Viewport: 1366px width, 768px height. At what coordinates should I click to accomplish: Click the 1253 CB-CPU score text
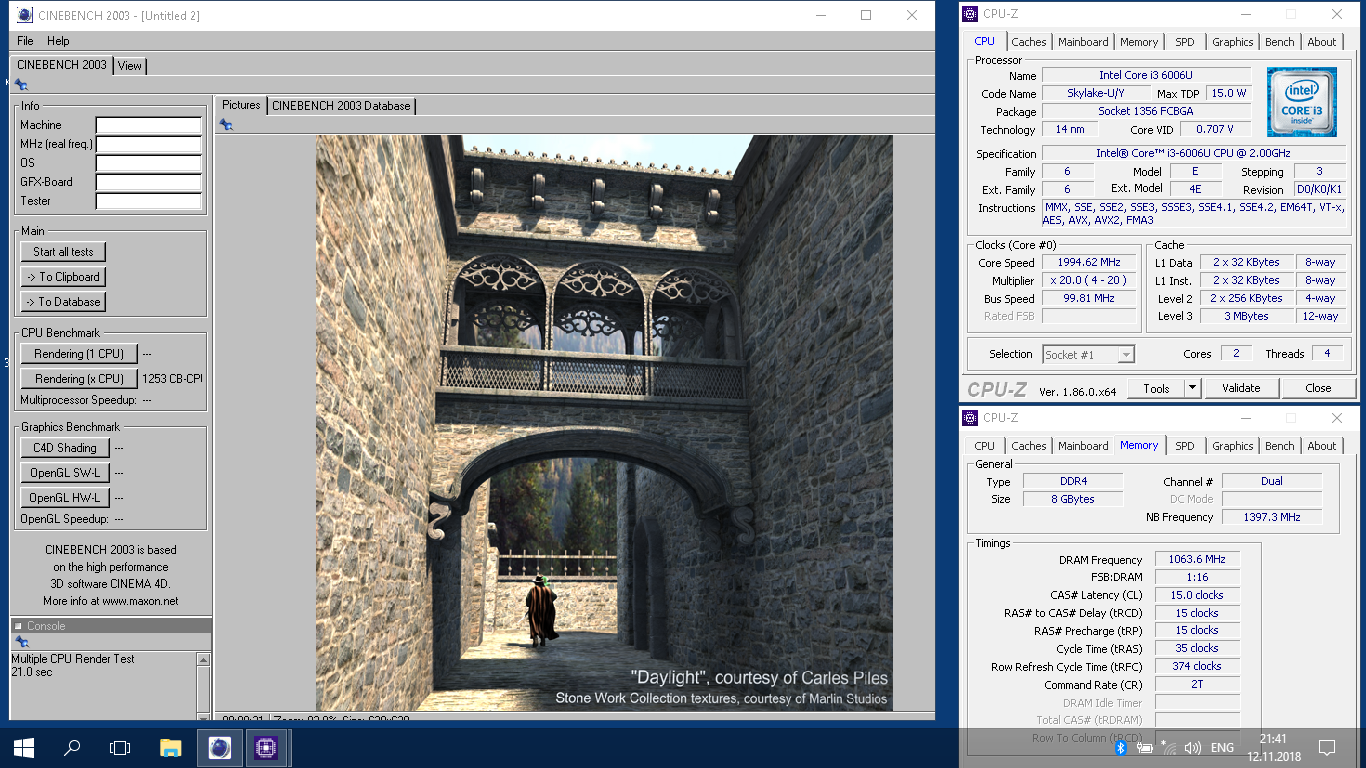tap(172, 379)
